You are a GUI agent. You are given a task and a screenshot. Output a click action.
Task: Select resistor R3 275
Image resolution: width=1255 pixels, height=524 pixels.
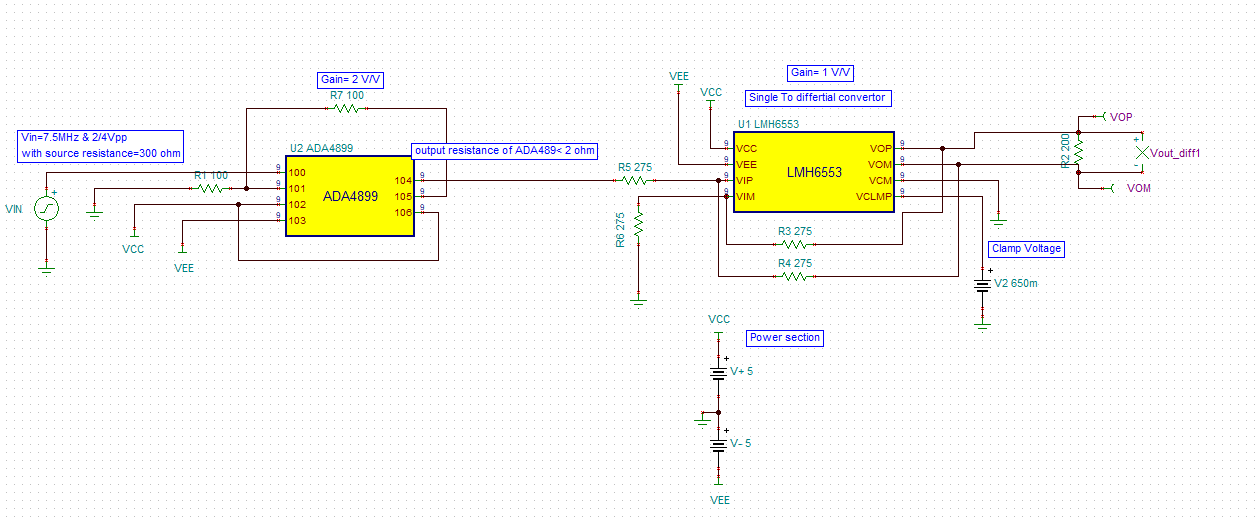pyautogui.click(x=794, y=243)
